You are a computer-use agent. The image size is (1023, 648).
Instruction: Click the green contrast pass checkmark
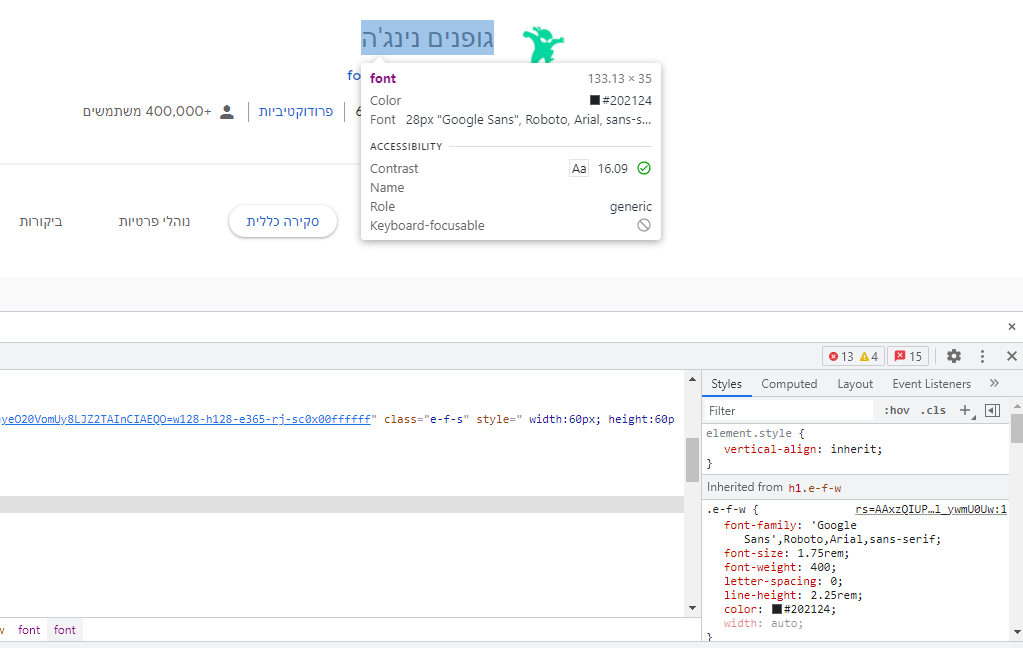pos(644,168)
